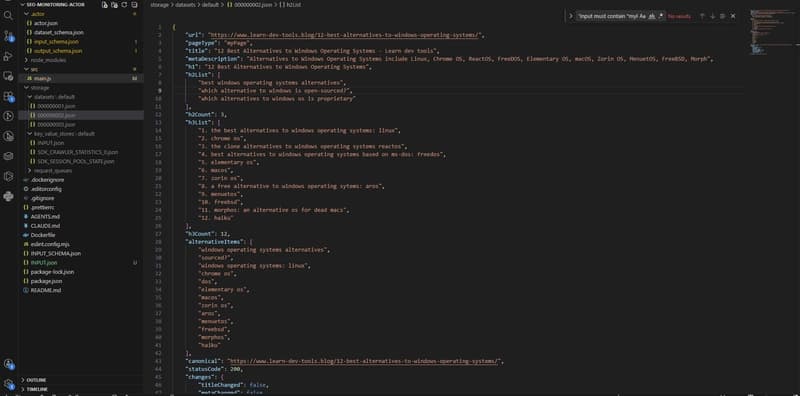Click the New Folder icon in Explorer header

[x=114, y=5]
